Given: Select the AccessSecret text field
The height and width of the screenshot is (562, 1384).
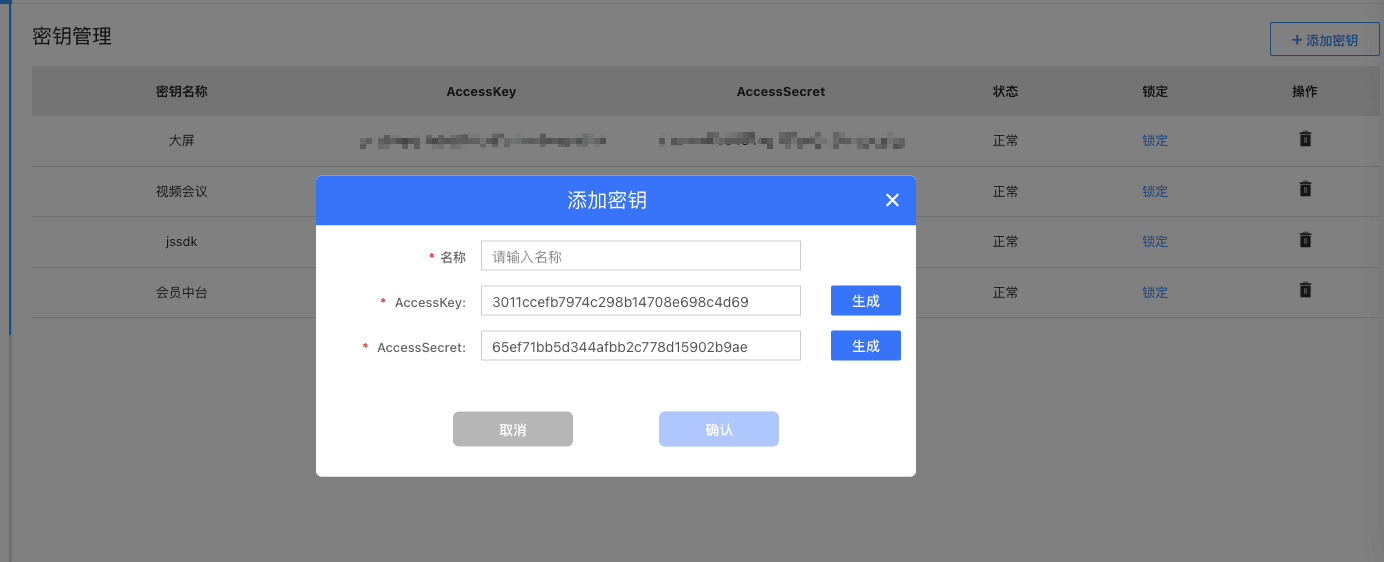Looking at the screenshot, I should 640,346.
